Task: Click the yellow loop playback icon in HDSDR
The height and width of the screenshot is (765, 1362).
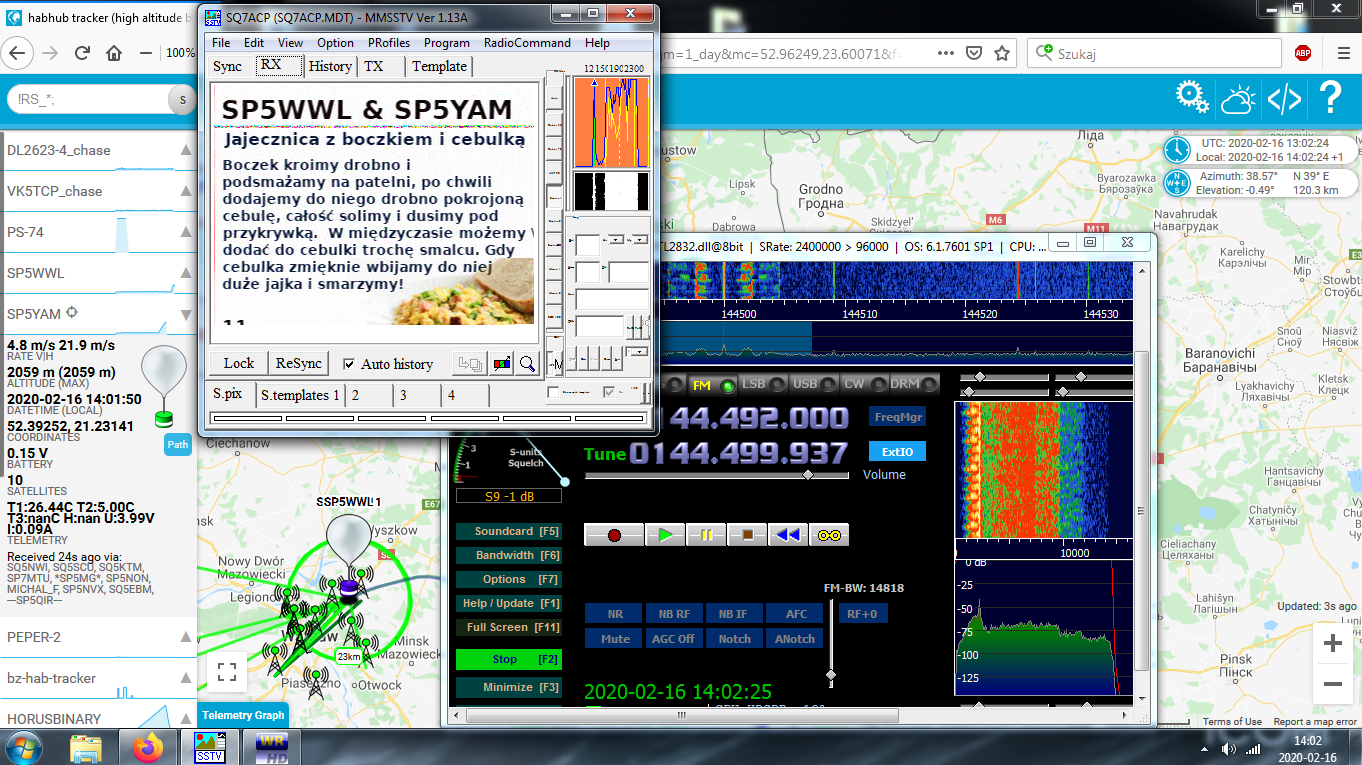Action: (x=830, y=535)
